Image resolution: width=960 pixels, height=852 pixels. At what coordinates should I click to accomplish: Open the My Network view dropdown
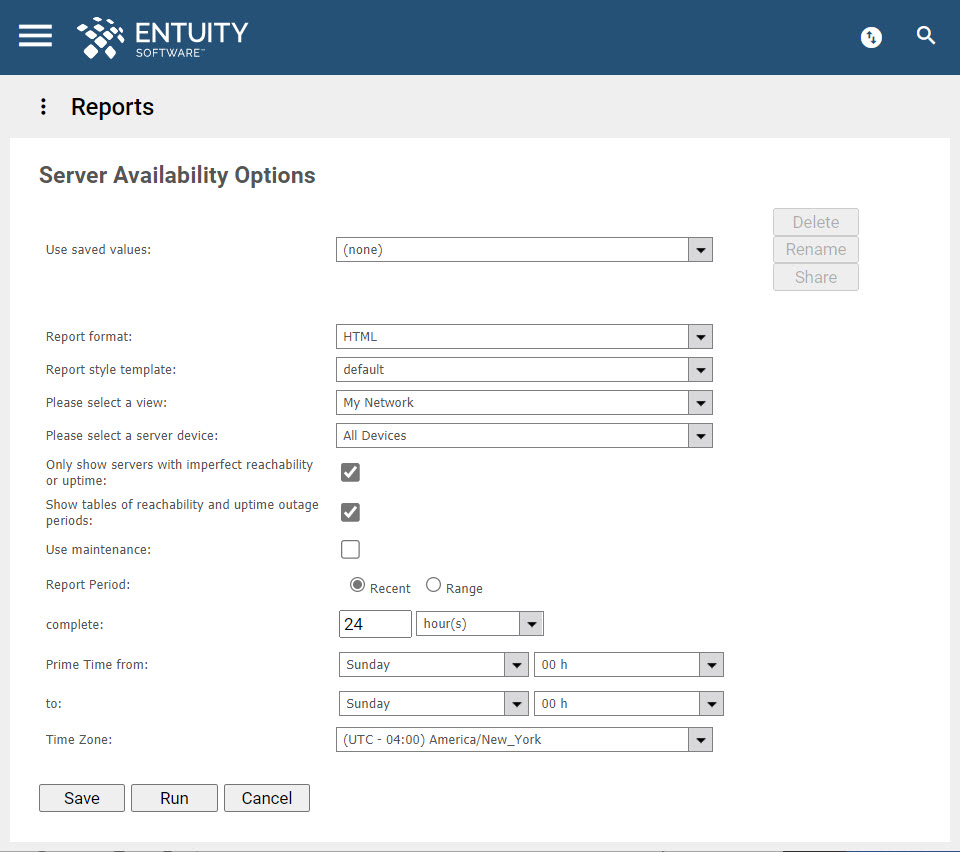524,403
